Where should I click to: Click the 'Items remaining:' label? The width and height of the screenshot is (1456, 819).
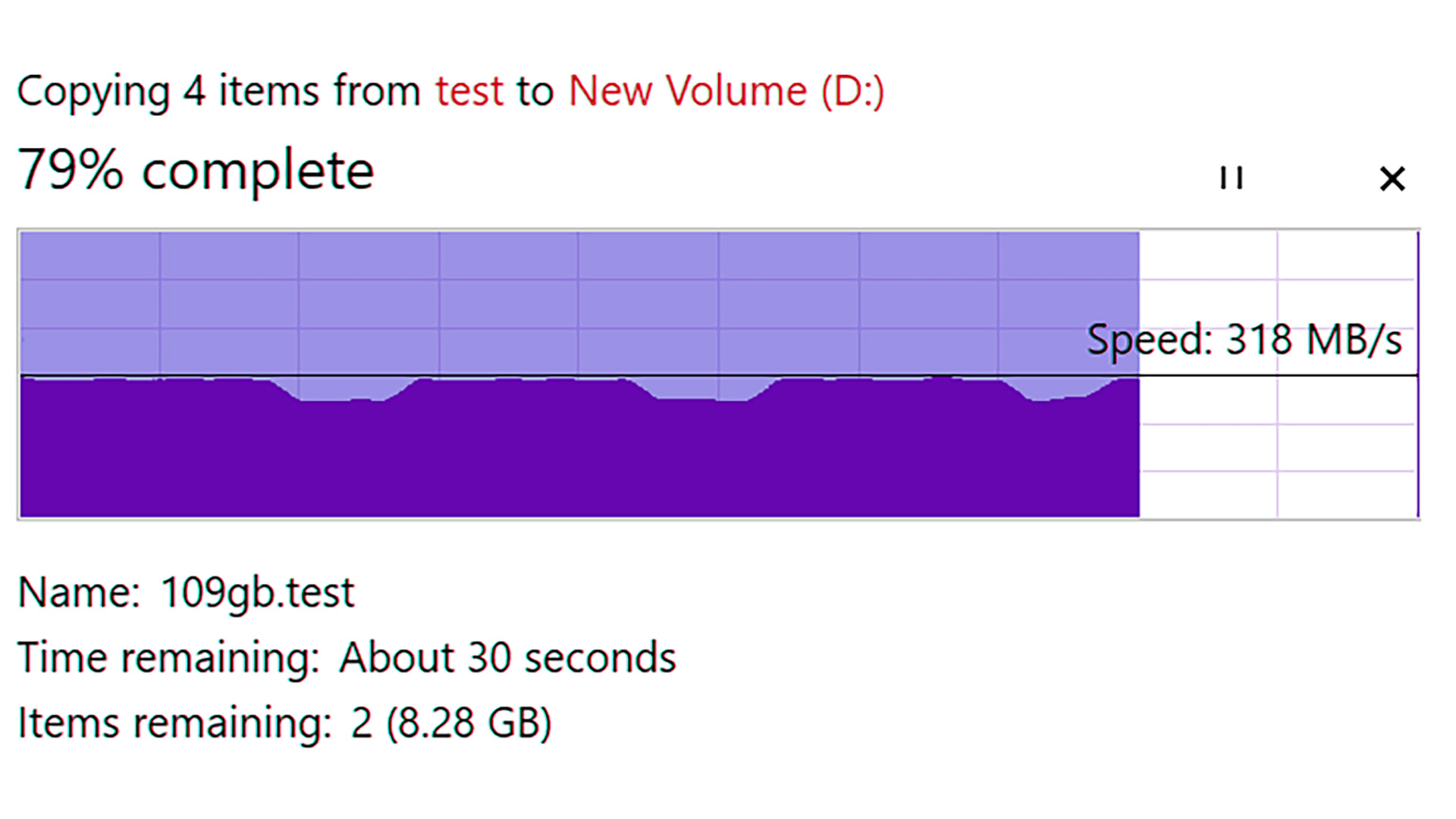174,723
